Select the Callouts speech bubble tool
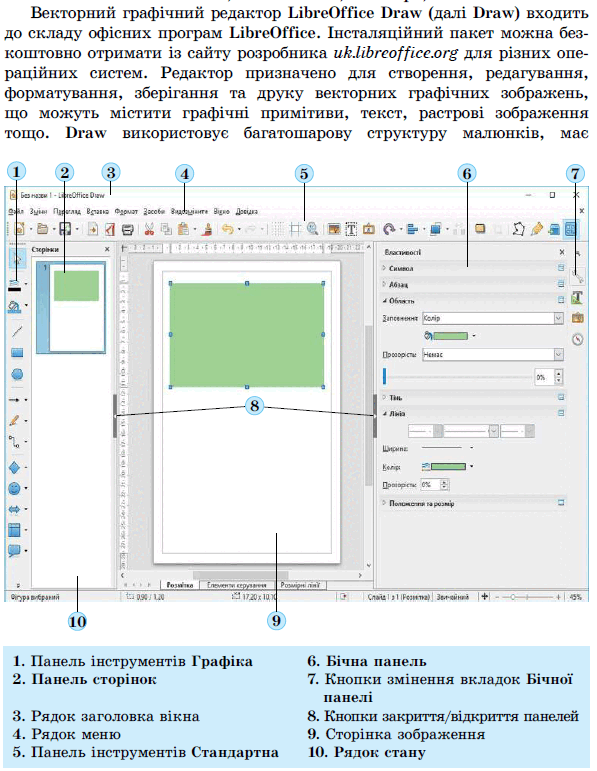 tap(15, 551)
